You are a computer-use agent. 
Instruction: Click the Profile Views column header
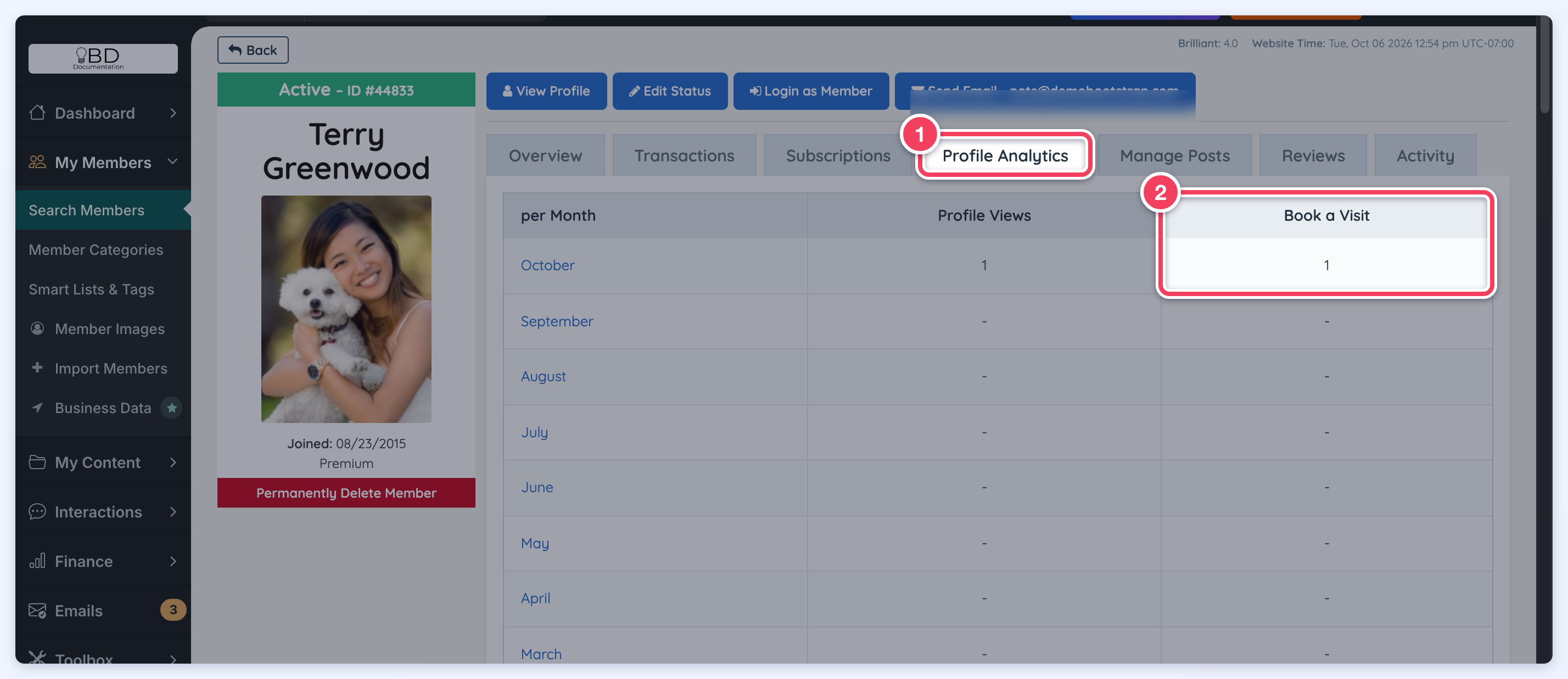[x=984, y=215]
